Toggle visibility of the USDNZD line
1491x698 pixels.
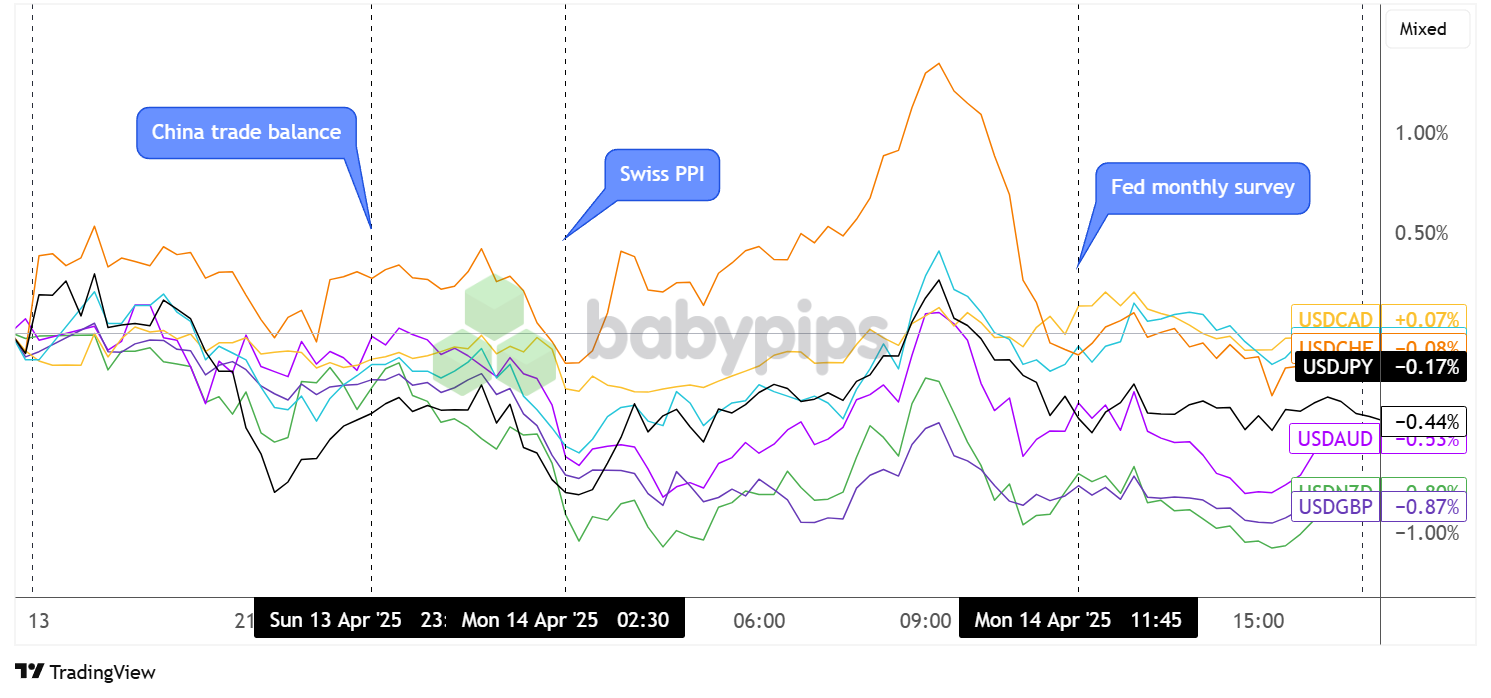coord(1334,489)
